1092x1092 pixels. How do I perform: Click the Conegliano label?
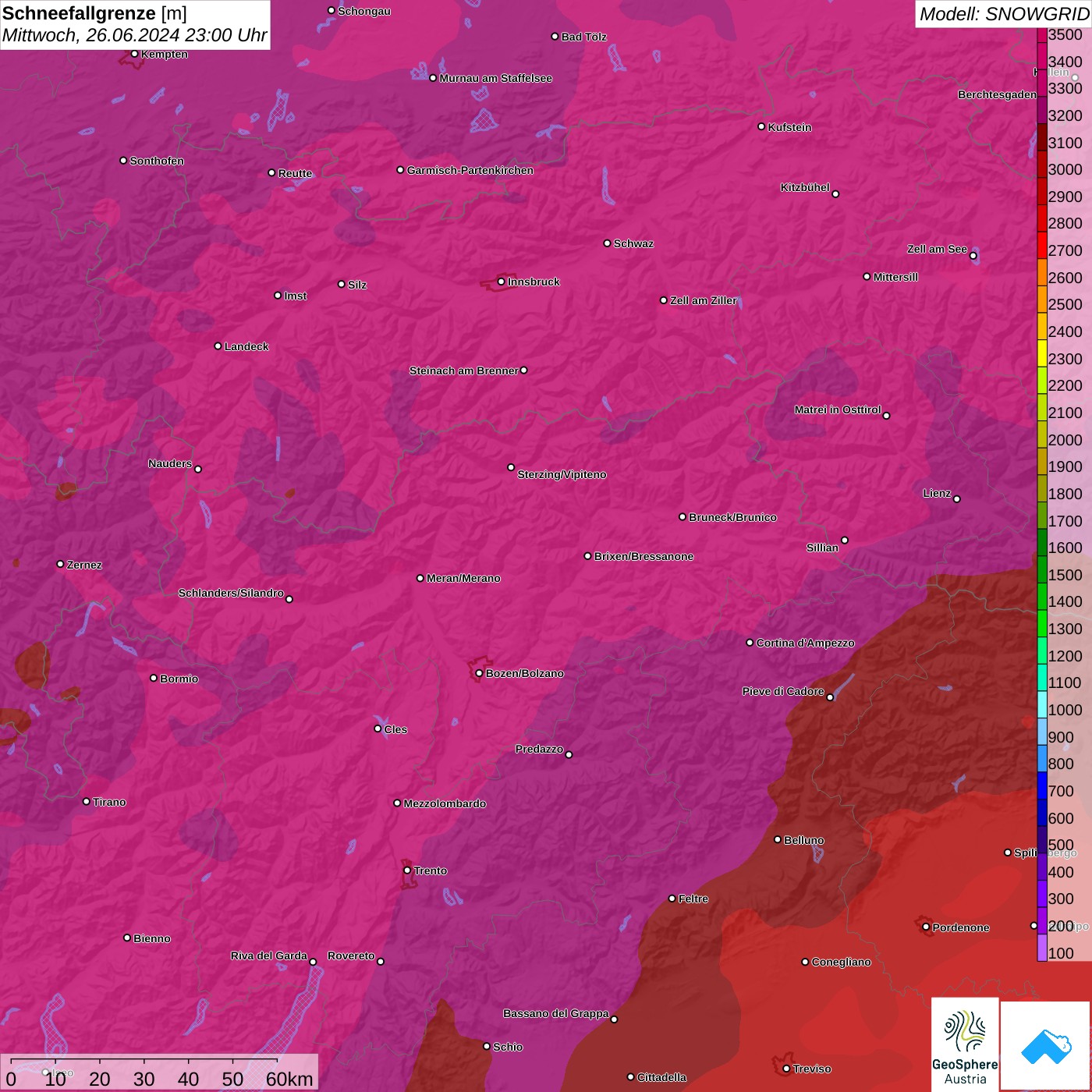(842, 962)
